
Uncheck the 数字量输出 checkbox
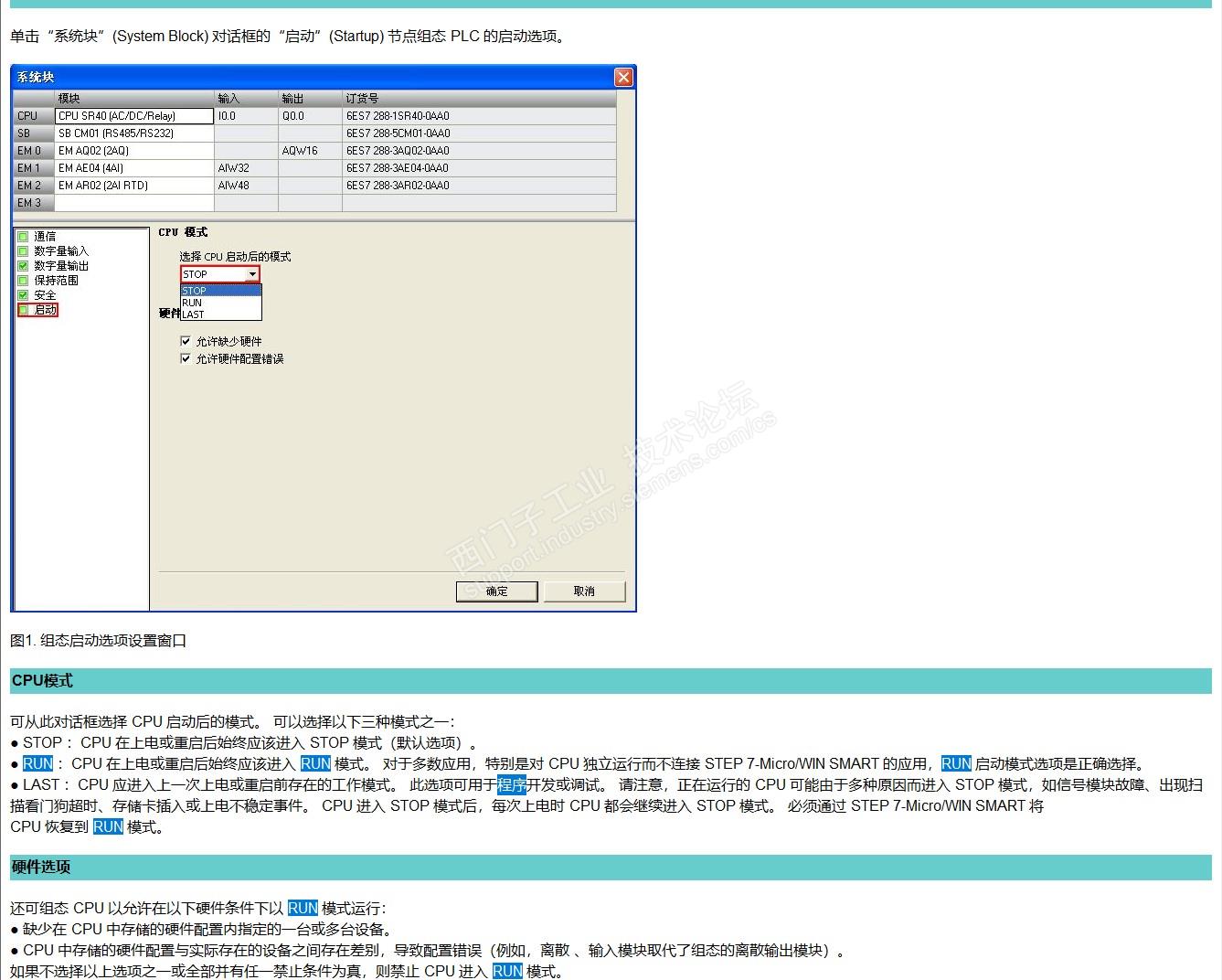point(23,266)
